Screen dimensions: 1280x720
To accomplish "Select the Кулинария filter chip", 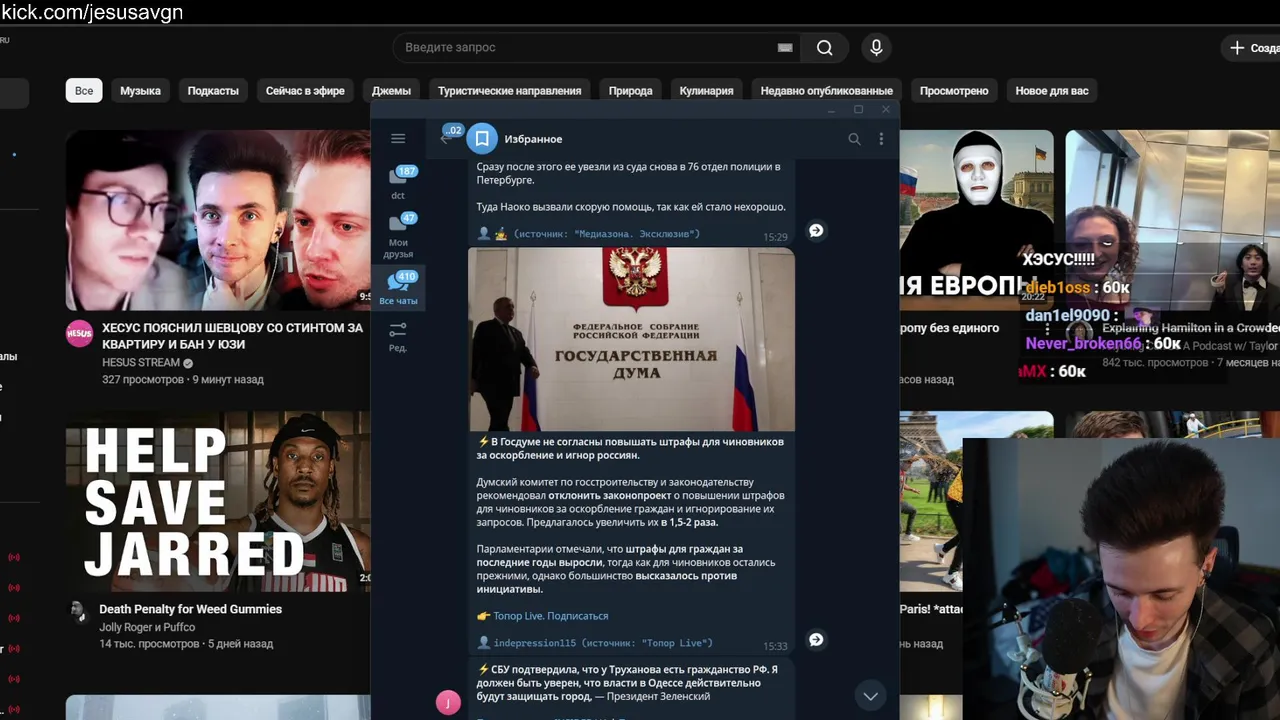I will pyautogui.click(x=706, y=90).
